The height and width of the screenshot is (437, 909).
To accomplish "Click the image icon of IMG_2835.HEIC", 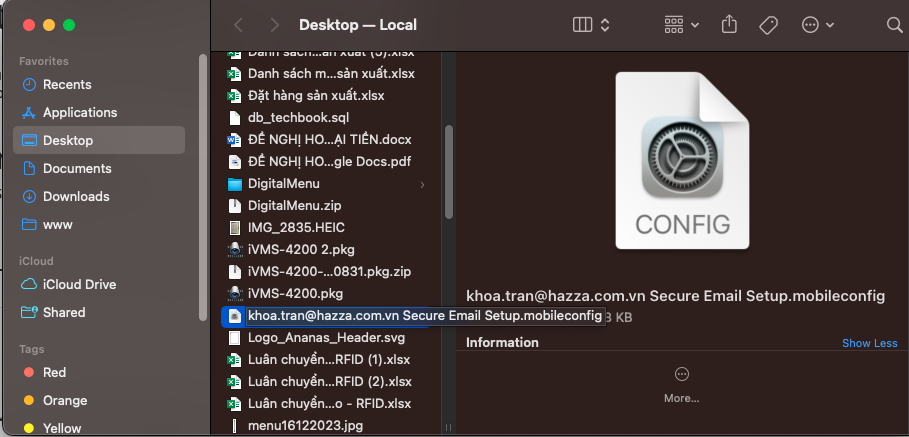I will 234,228.
